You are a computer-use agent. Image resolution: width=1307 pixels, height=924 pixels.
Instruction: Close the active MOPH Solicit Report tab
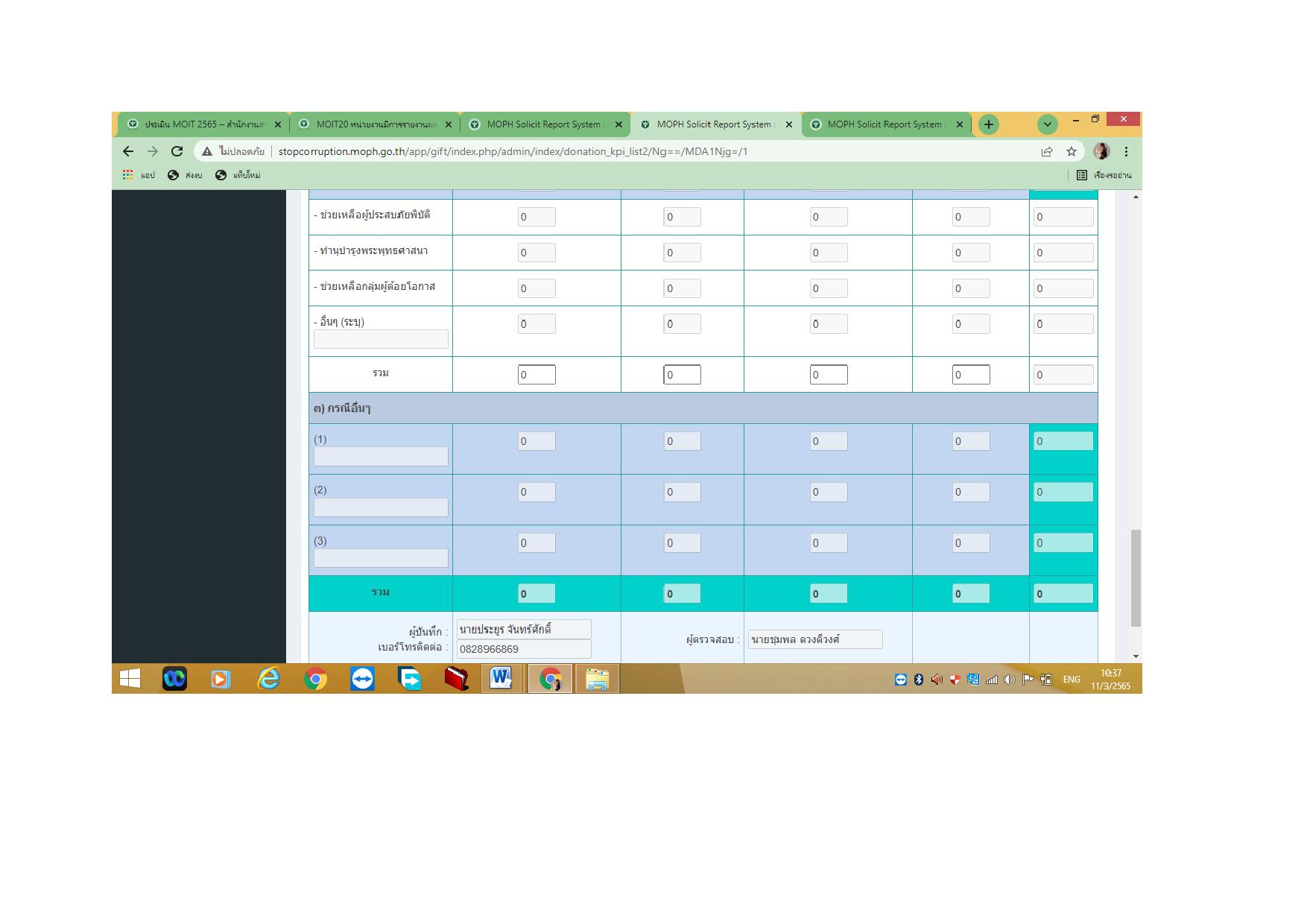pyautogui.click(x=789, y=124)
